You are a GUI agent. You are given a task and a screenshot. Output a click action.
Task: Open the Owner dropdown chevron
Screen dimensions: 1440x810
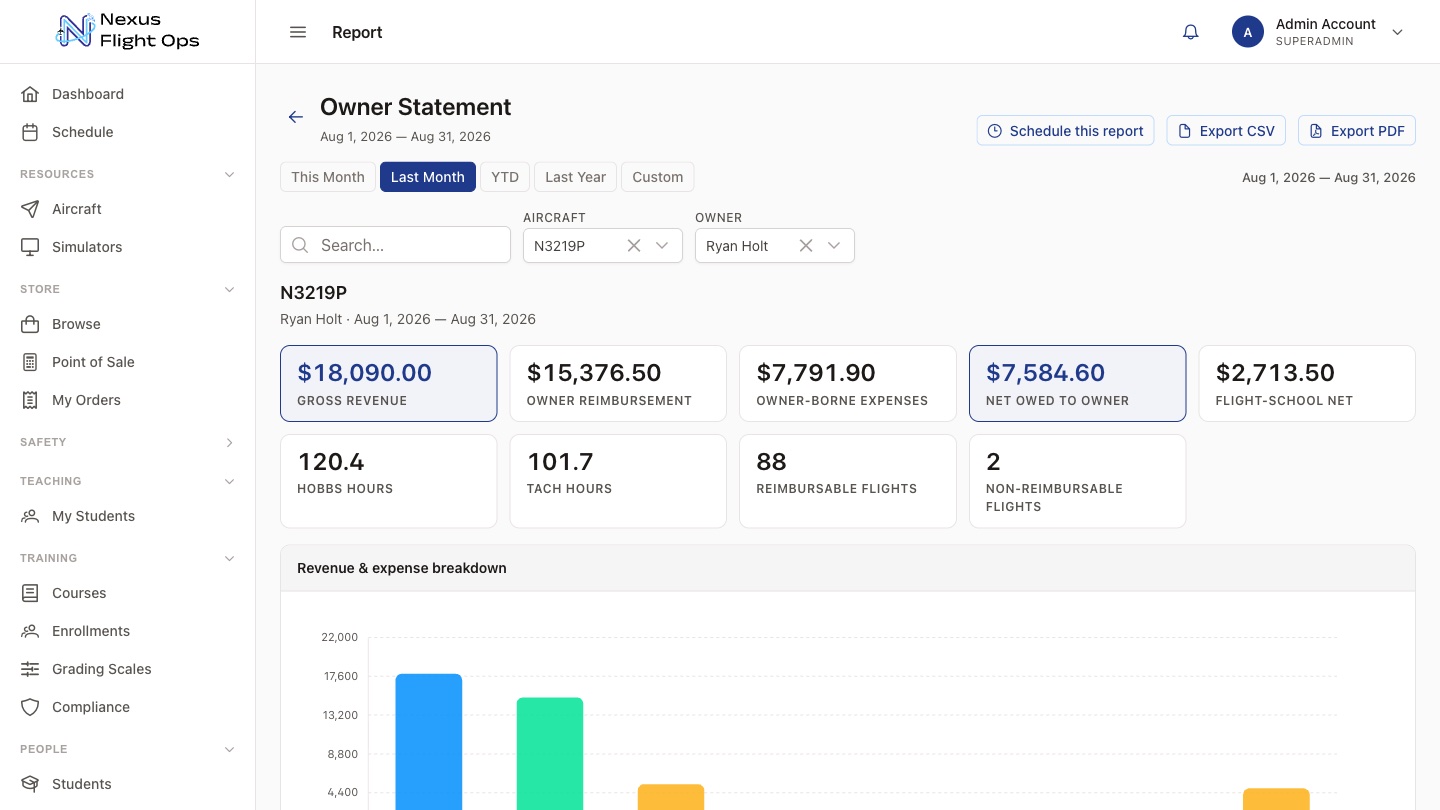point(834,246)
